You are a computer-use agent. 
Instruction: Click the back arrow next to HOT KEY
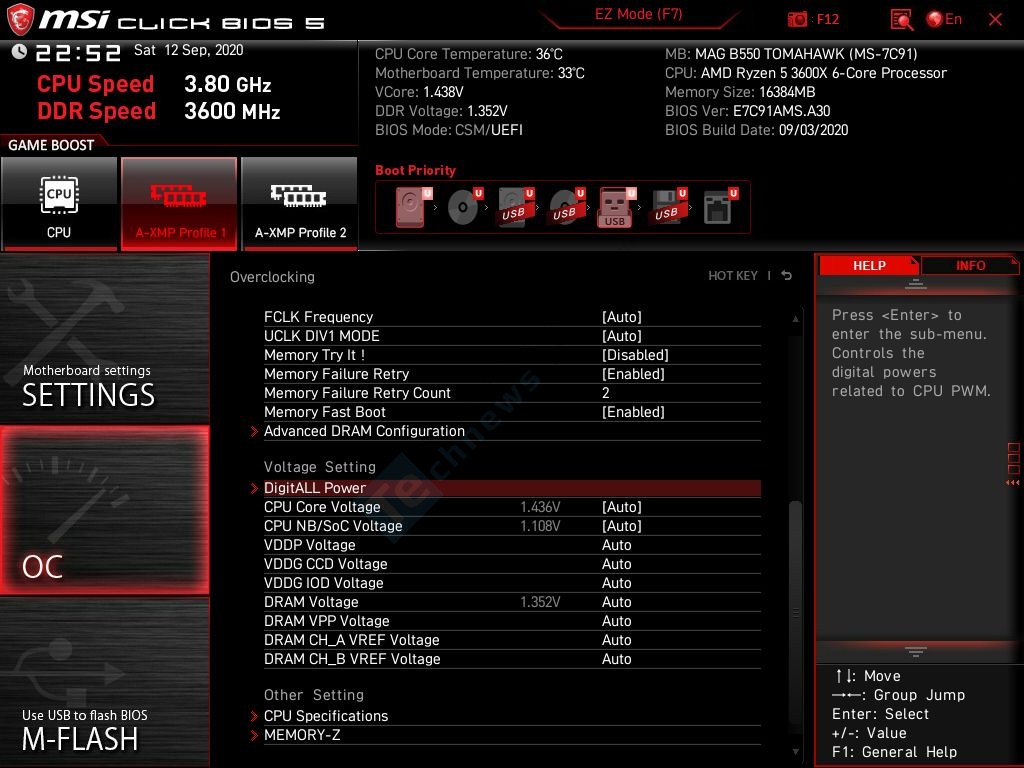[x=786, y=276]
